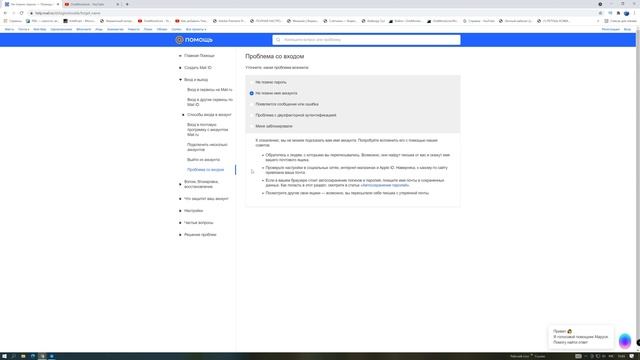Open 'Вход в сервисы на Mail.ru' article
The image size is (640, 360).
210,89
